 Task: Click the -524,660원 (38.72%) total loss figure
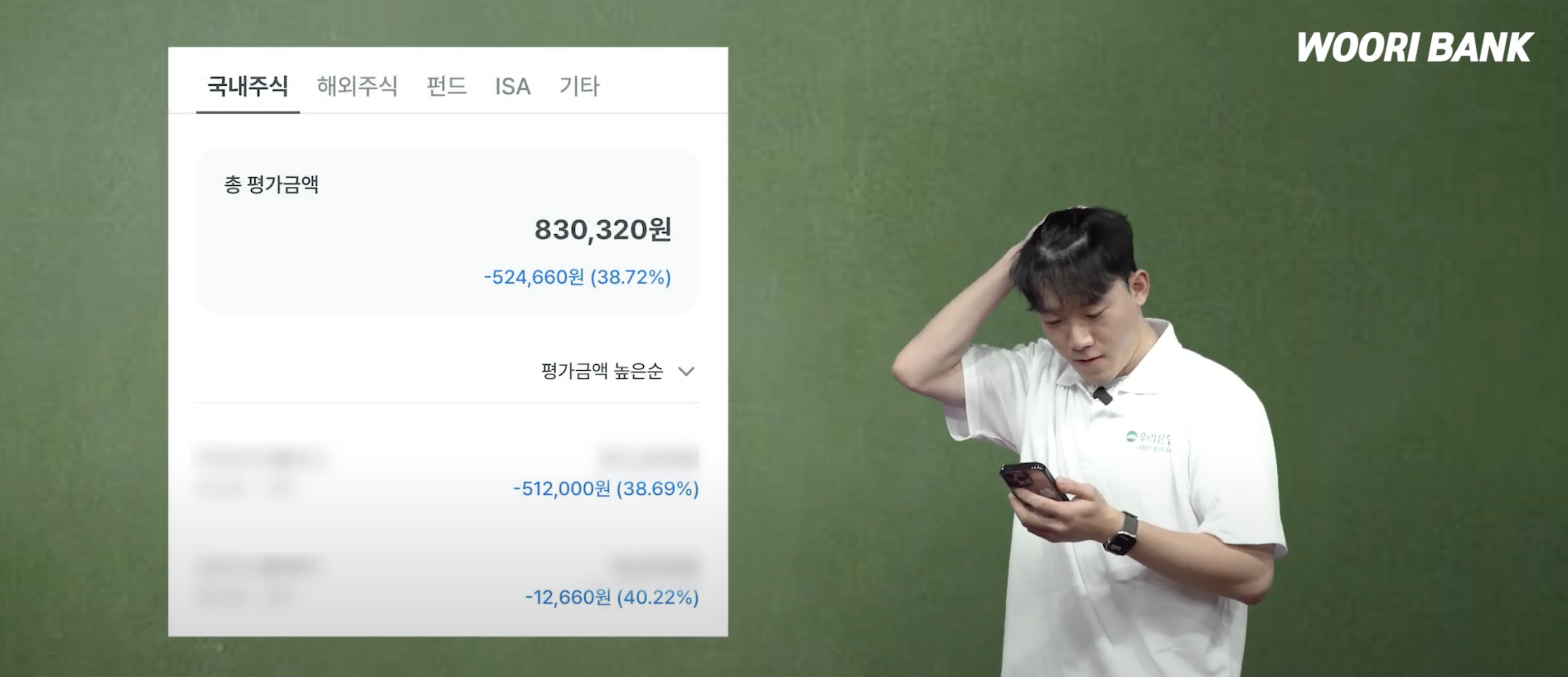pos(577,277)
